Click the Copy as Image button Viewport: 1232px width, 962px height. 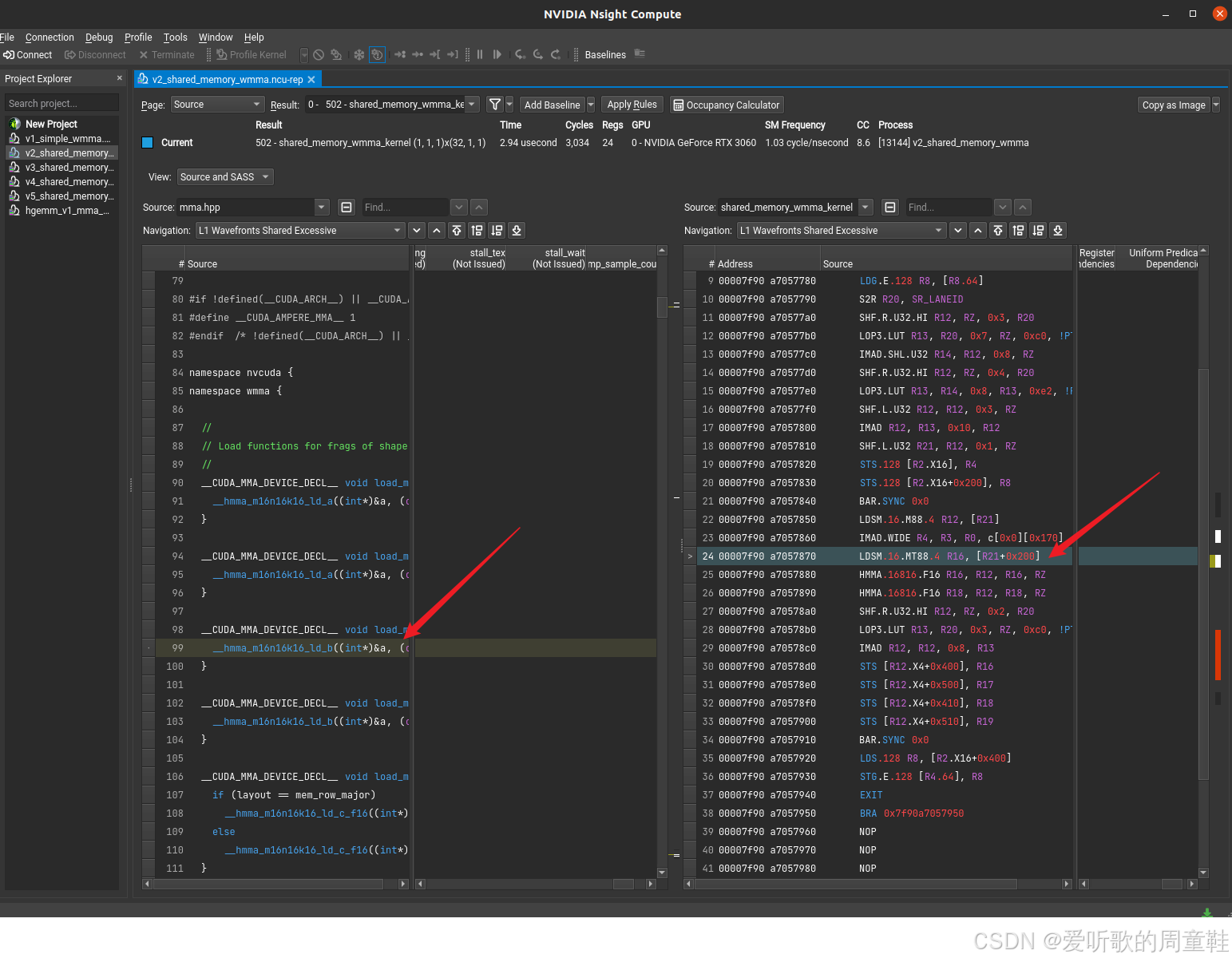(x=1174, y=105)
